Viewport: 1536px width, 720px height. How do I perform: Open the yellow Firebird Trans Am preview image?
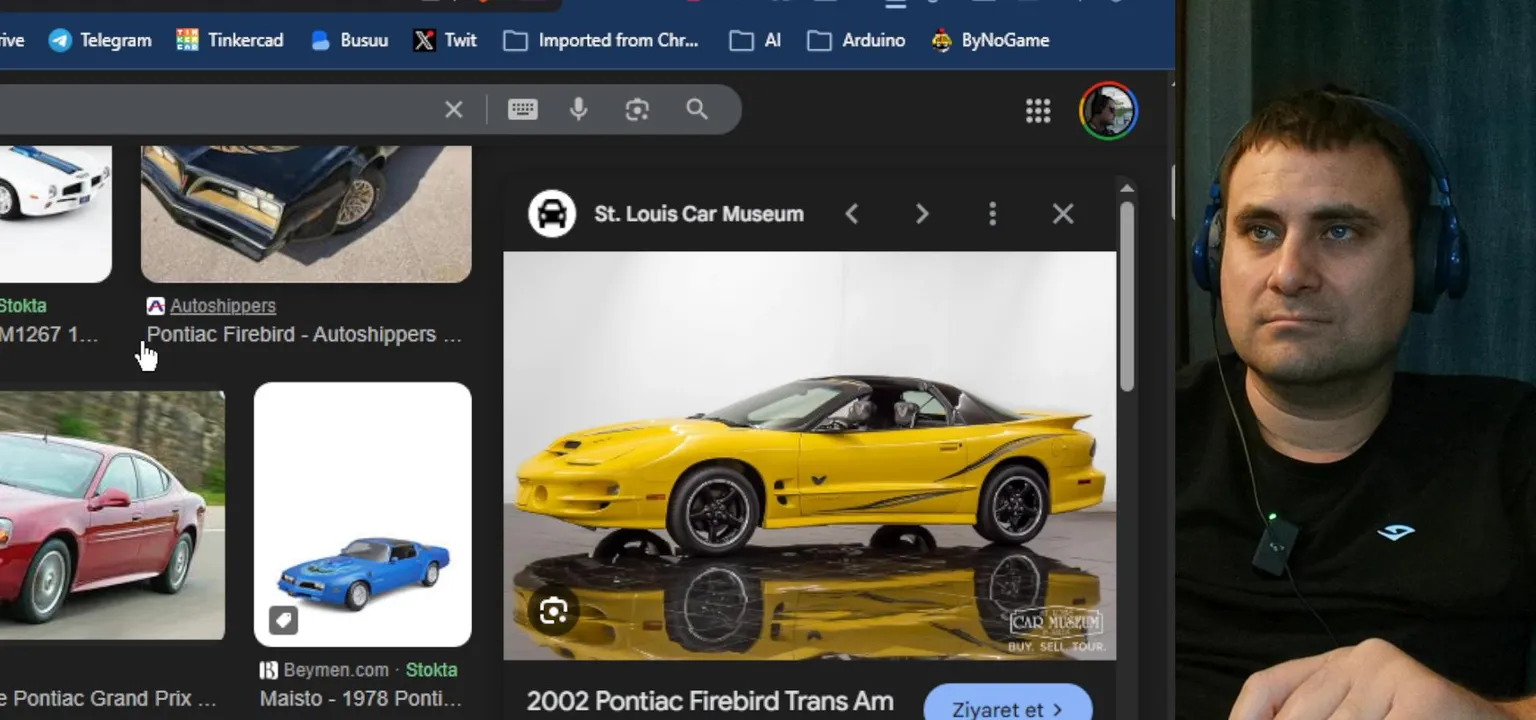pyautogui.click(x=809, y=455)
